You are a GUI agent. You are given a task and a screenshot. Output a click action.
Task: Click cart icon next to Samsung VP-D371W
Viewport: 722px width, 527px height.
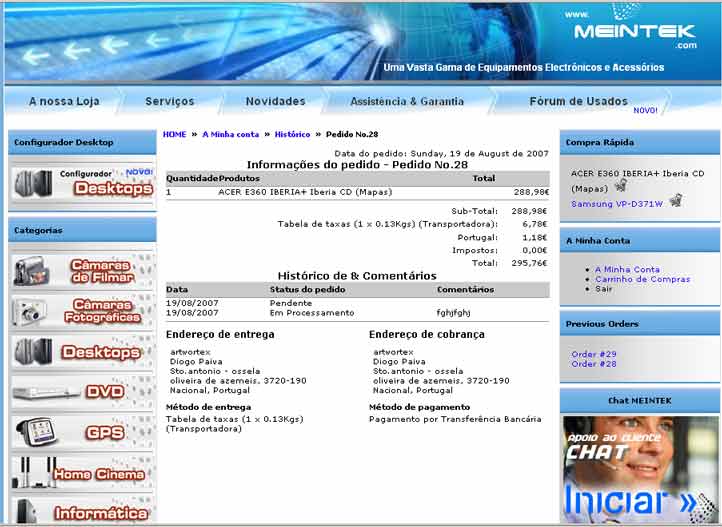click(x=676, y=201)
